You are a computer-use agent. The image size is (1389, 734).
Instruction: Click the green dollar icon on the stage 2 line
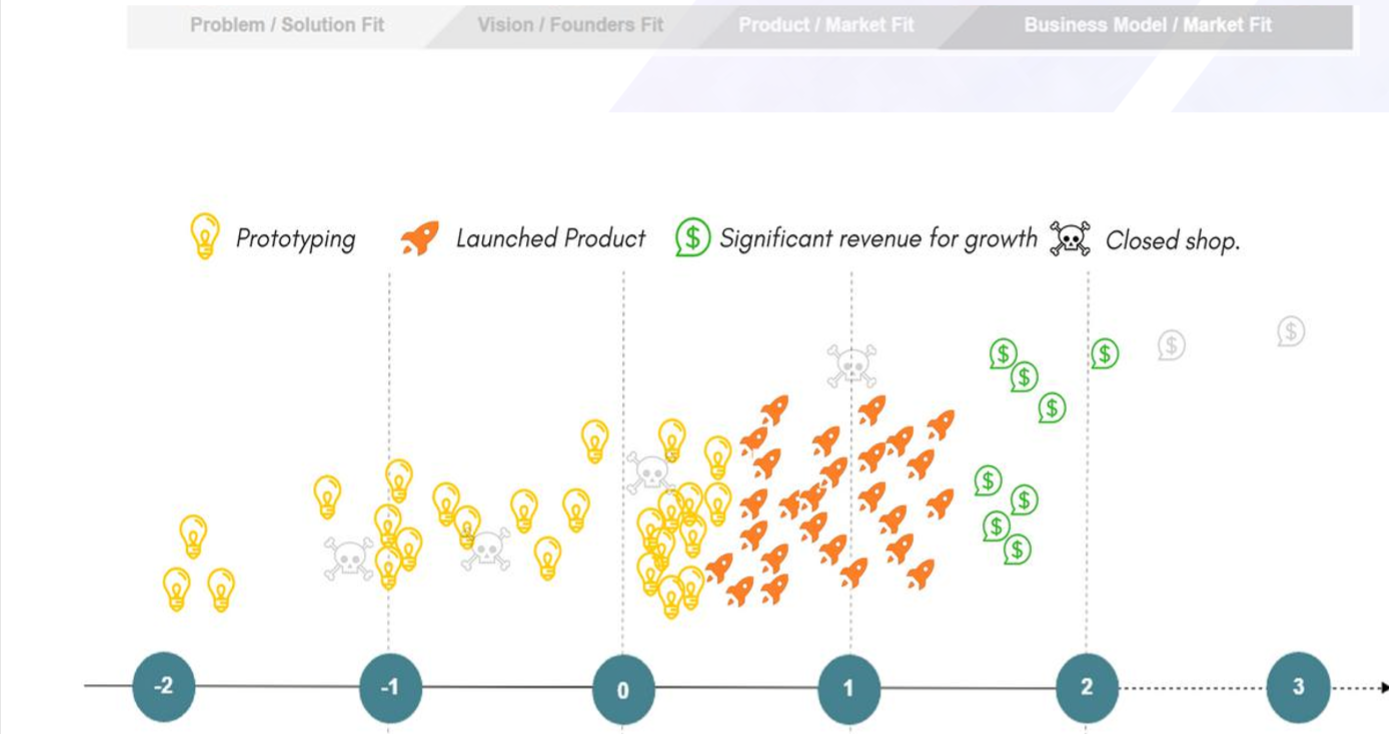[1104, 354]
